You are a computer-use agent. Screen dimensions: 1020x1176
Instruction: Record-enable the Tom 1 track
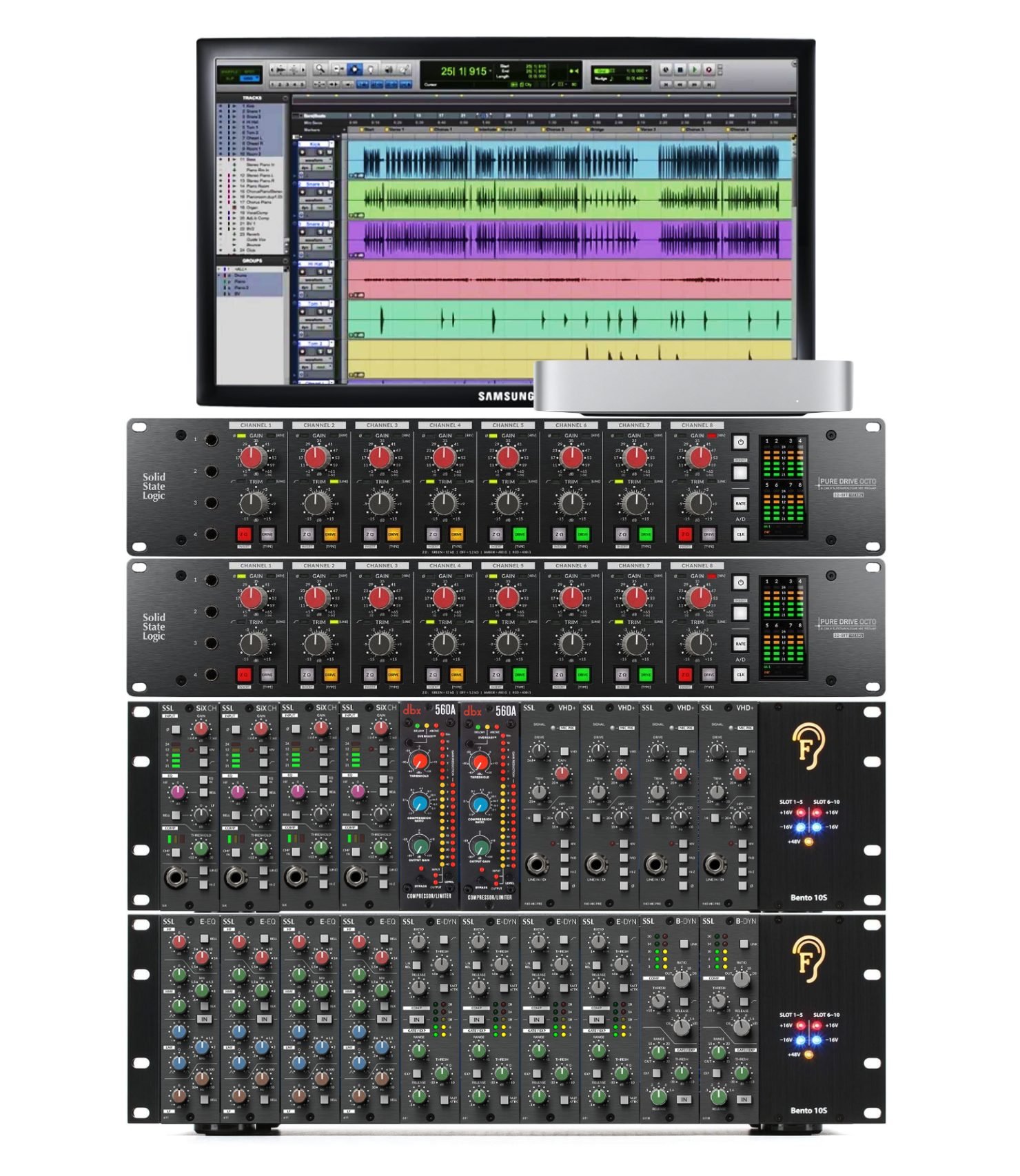coord(303,312)
